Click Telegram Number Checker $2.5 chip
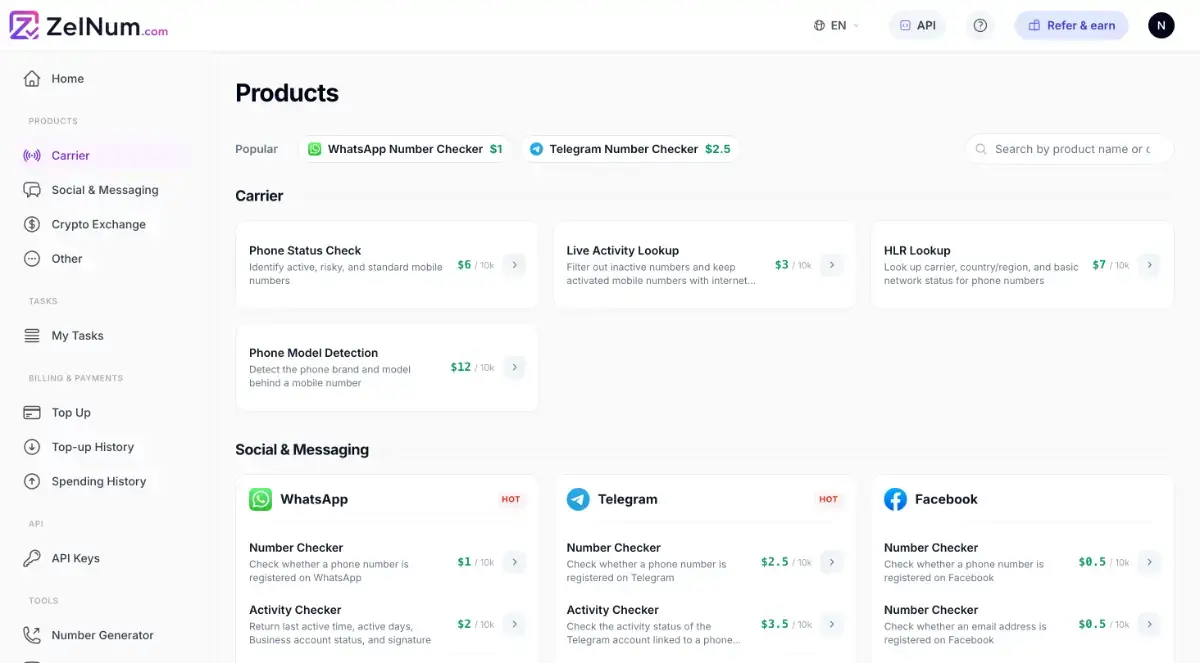This screenshot has height=663, width=1200. 630,149
